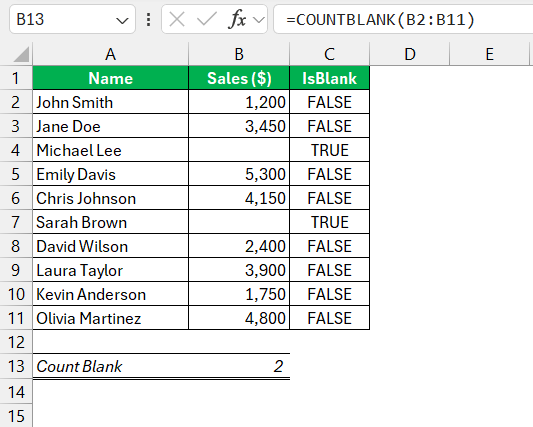Click the three-dot formula bar handle

point(148,19)
